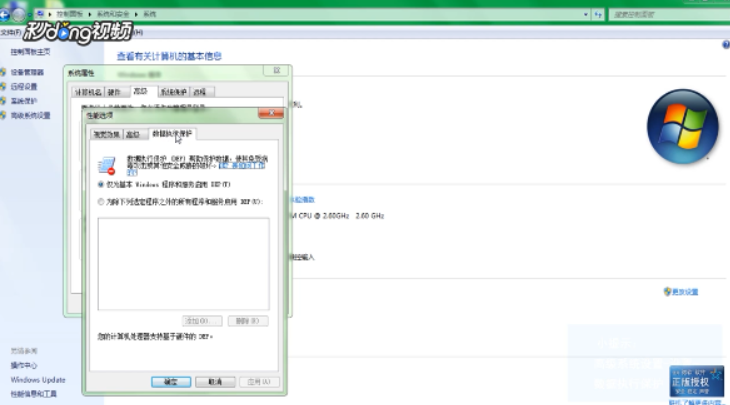Switch to 高级 tab in 性能选项

click(x=133, y=135)
